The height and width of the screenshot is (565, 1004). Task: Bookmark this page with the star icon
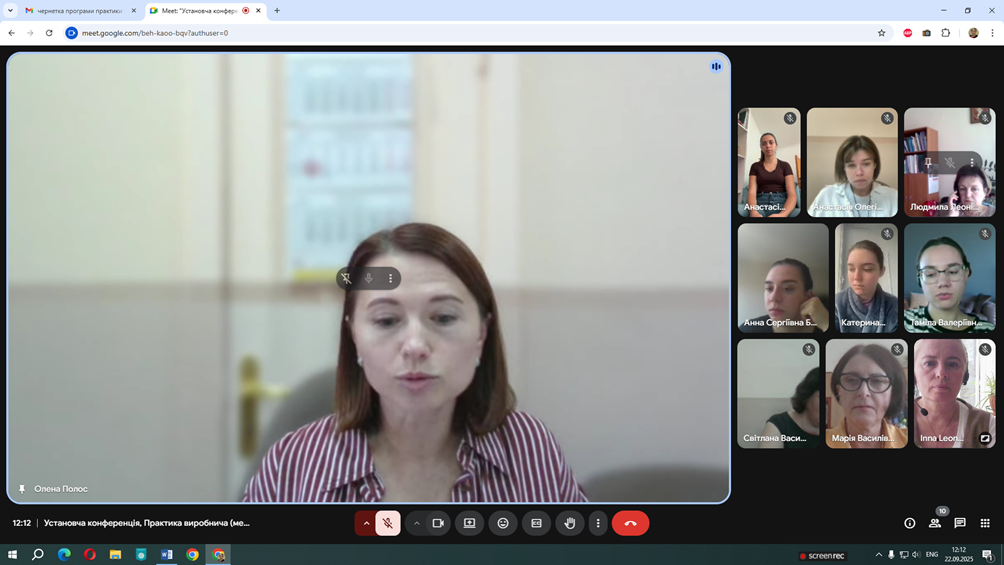pos(881,33)
